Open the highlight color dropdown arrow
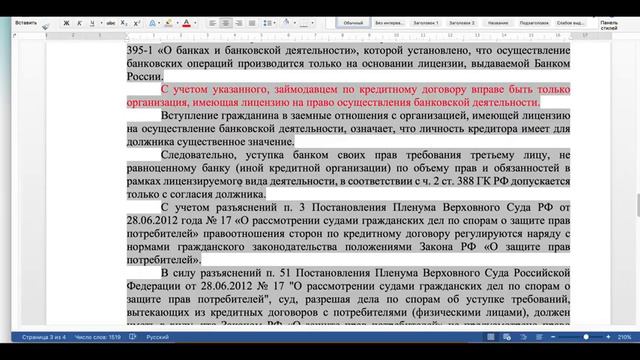The width and height of the screenshot is (640, 360). pyautogui.click(x=178, y=23)
